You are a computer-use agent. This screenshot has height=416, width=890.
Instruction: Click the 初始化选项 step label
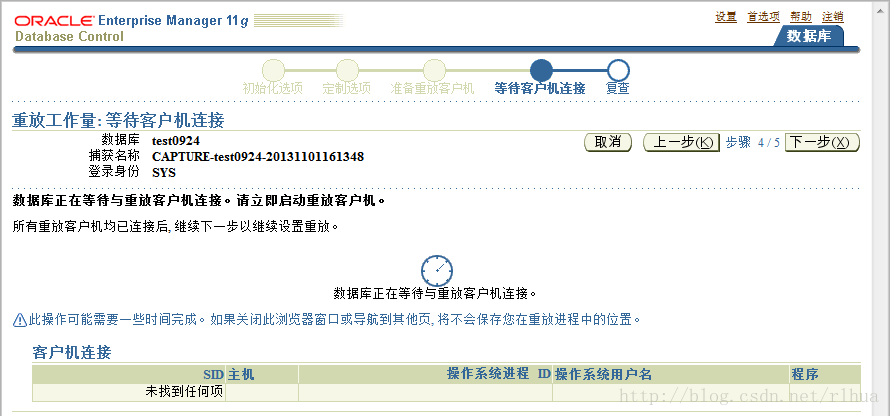tap(273, 89)
